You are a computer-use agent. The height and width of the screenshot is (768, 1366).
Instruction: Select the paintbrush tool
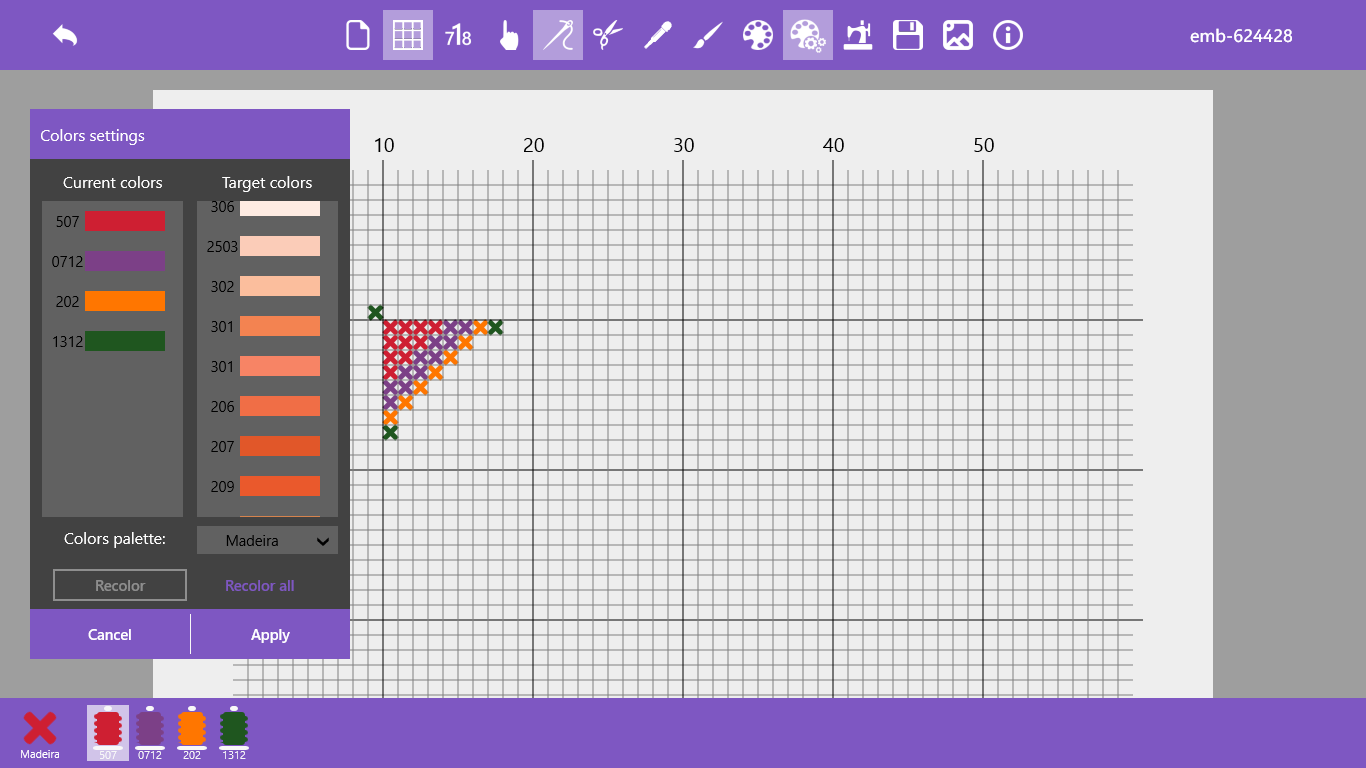coord(707,36)
